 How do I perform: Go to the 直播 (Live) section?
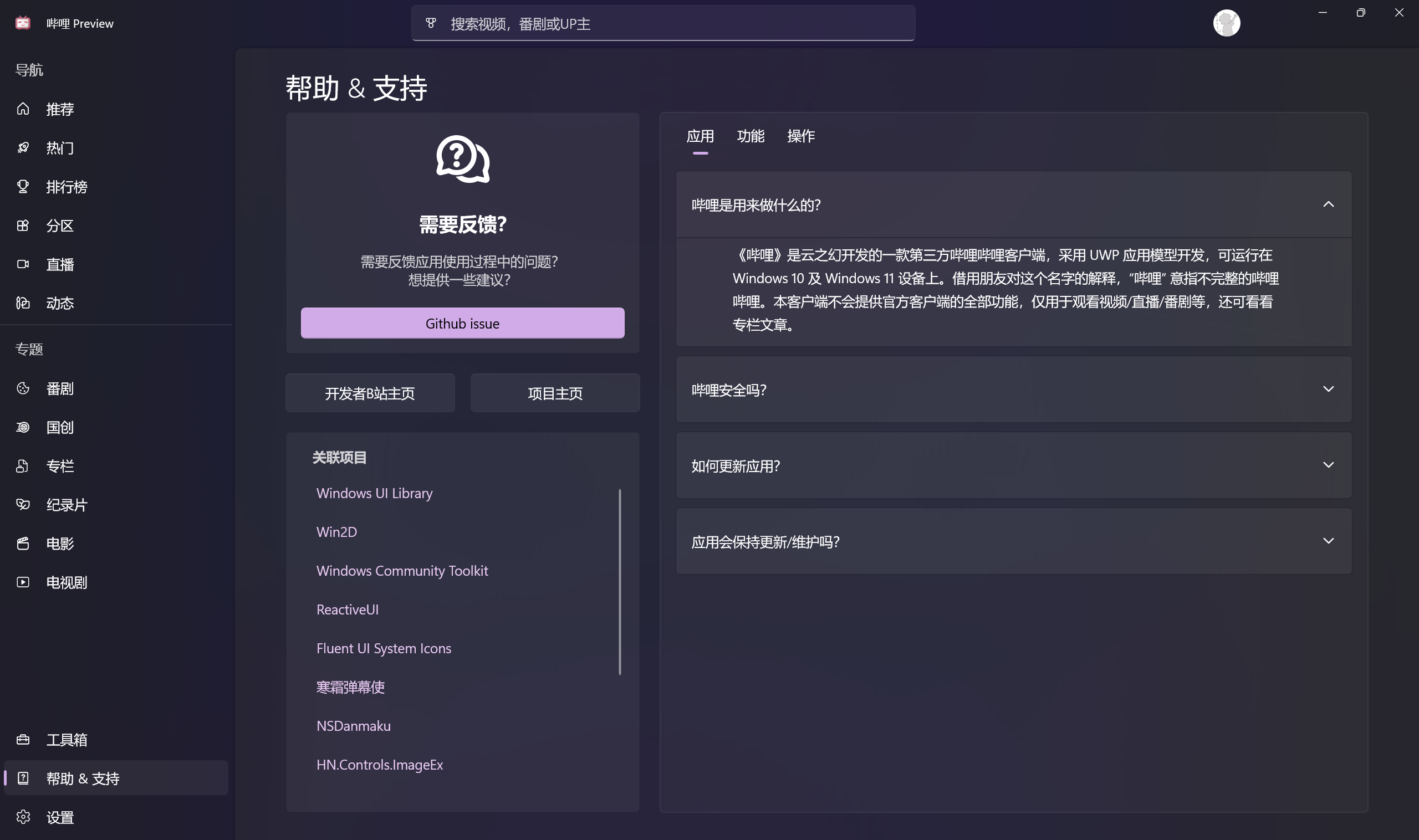click(59, 264)
